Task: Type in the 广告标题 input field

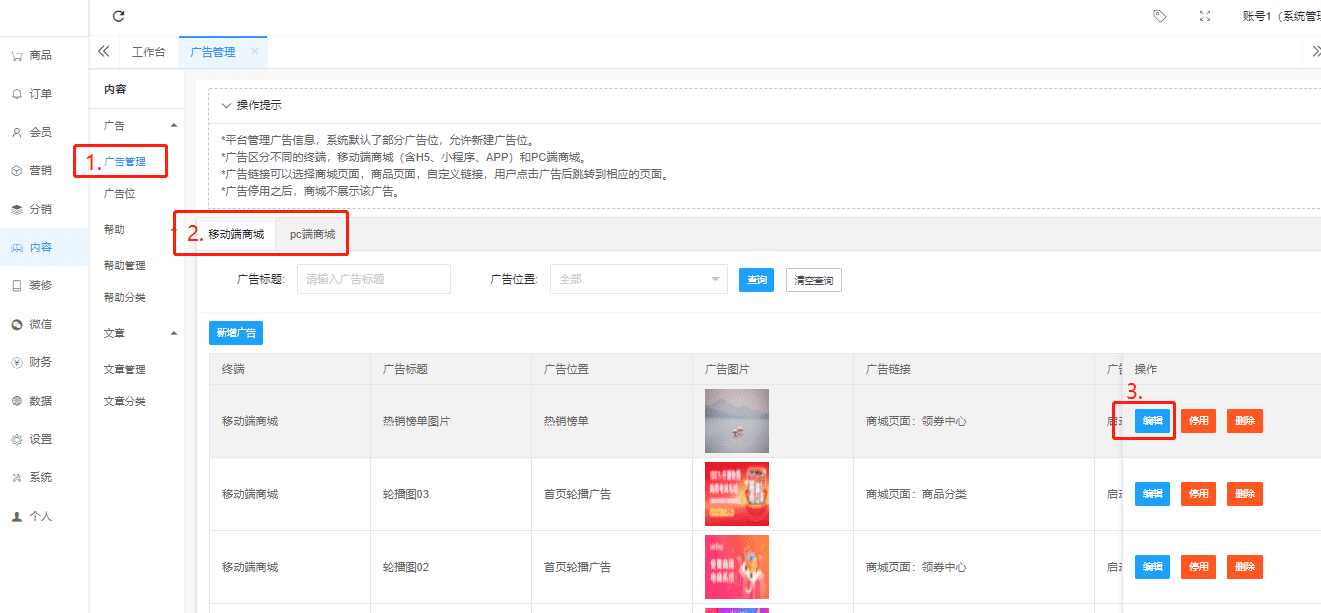Action: (373, 280)
